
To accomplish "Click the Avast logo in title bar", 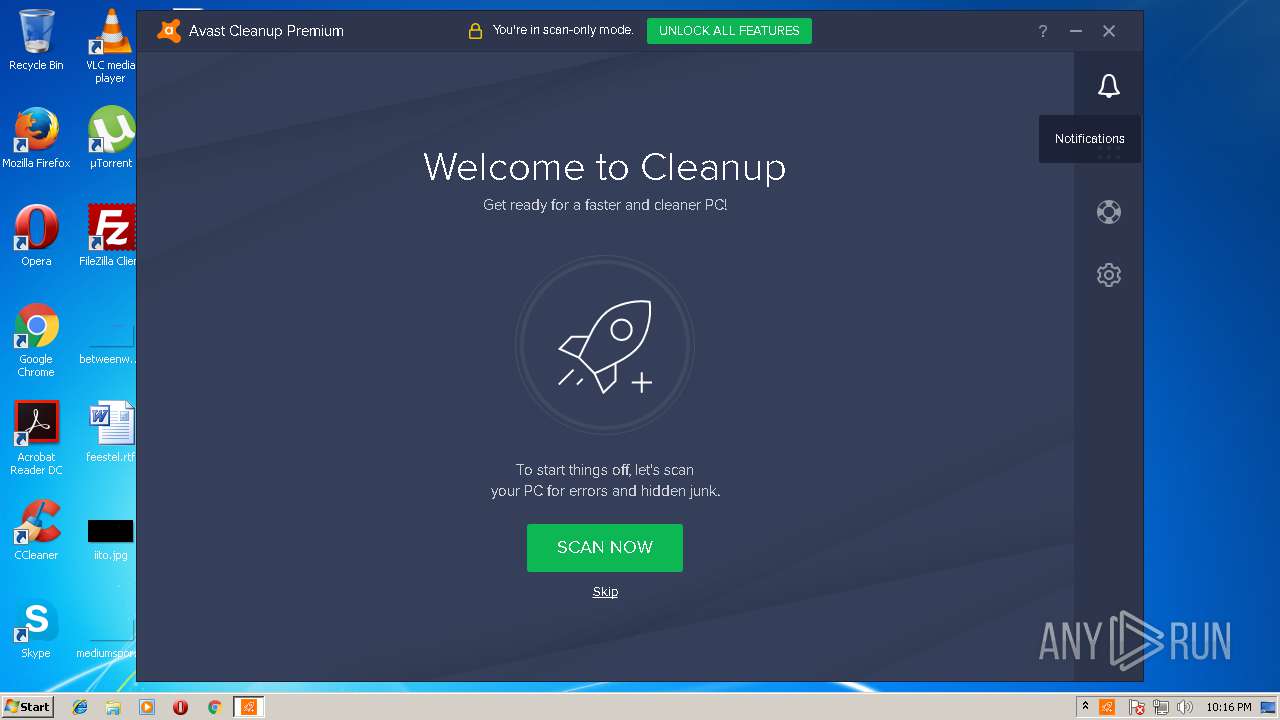I will pos(169,31).
